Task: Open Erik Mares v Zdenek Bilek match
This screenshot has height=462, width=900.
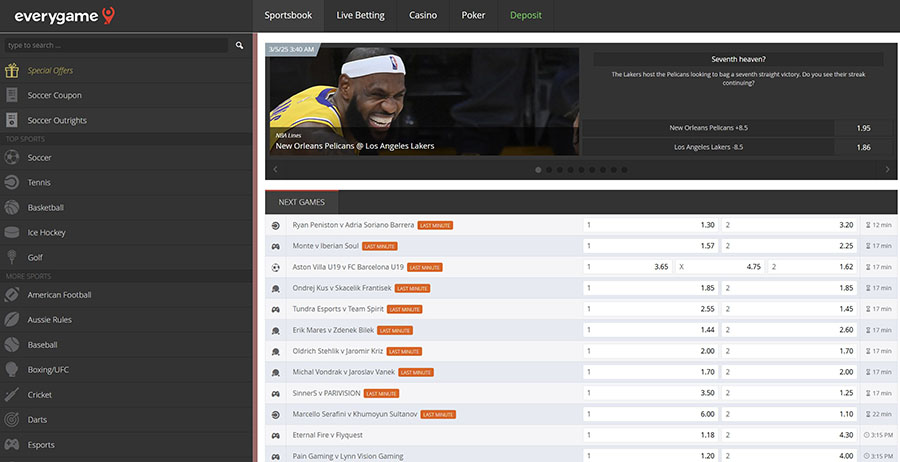Action: pyautogui.click(x=333, y=330)
